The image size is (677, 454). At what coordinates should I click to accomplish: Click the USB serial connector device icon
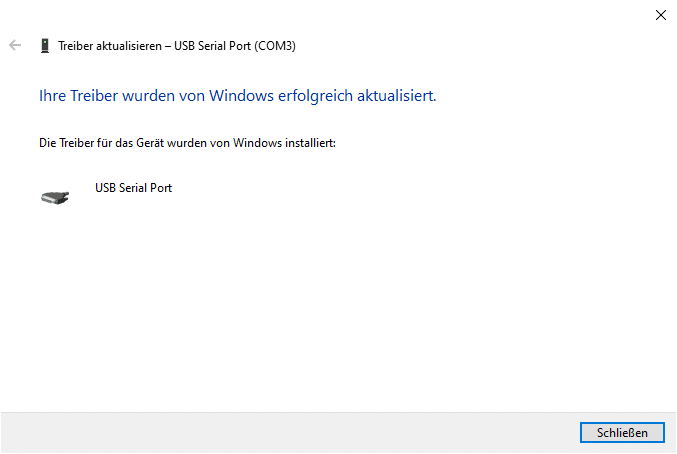[x=55, y=197]
